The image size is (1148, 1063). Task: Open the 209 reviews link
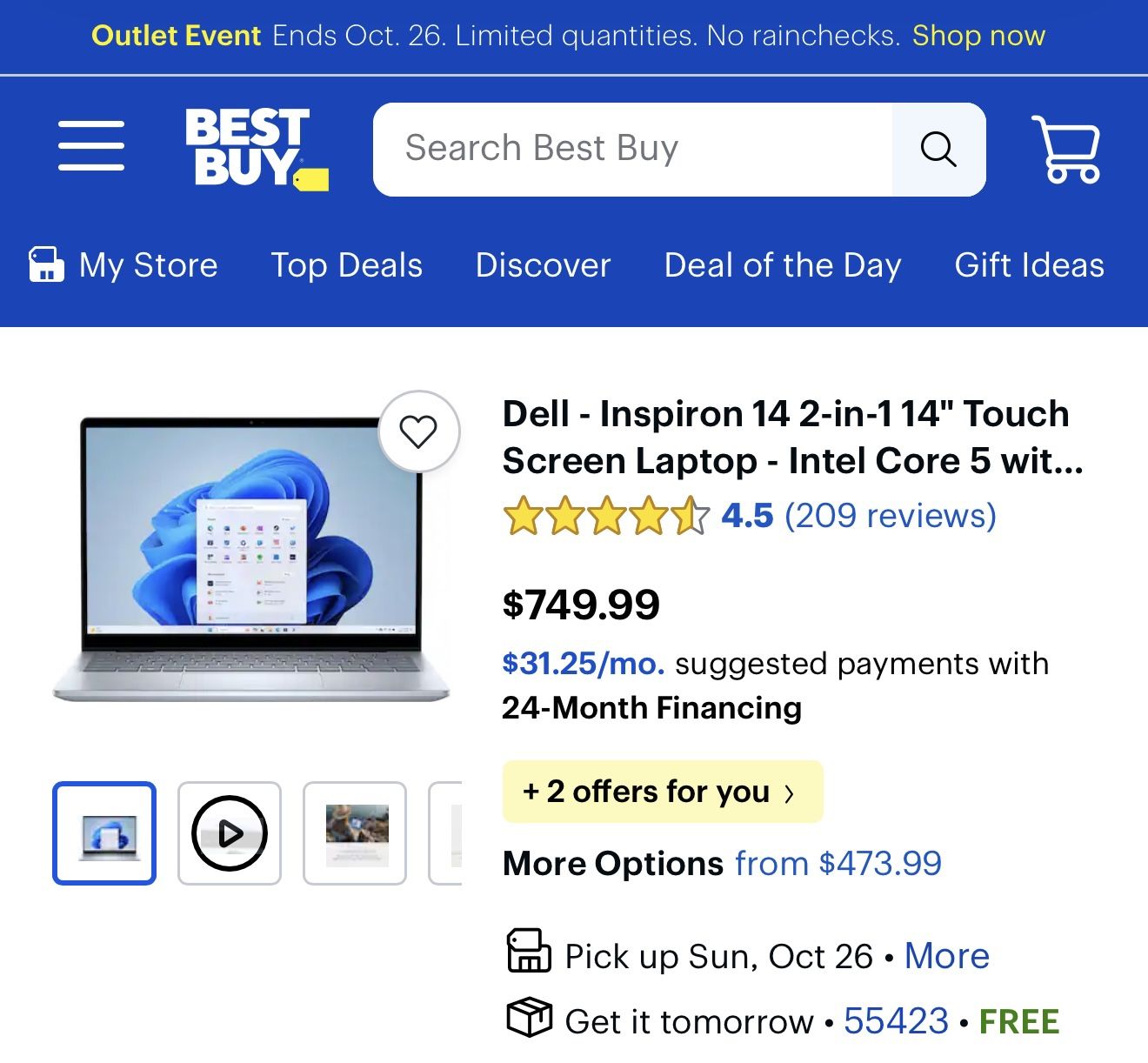point(889,515)
